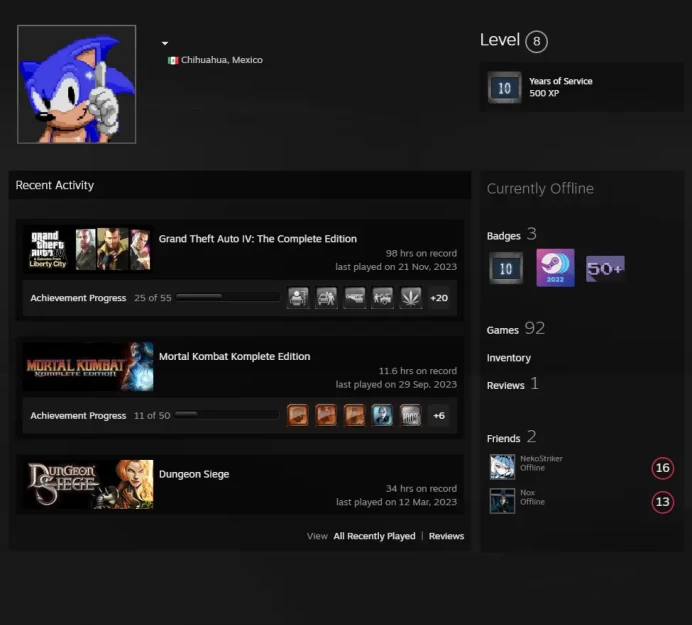The image size is (692, 625).
Task: Open the Dungeon Siege banner image
Action: (x=88, y=484)
